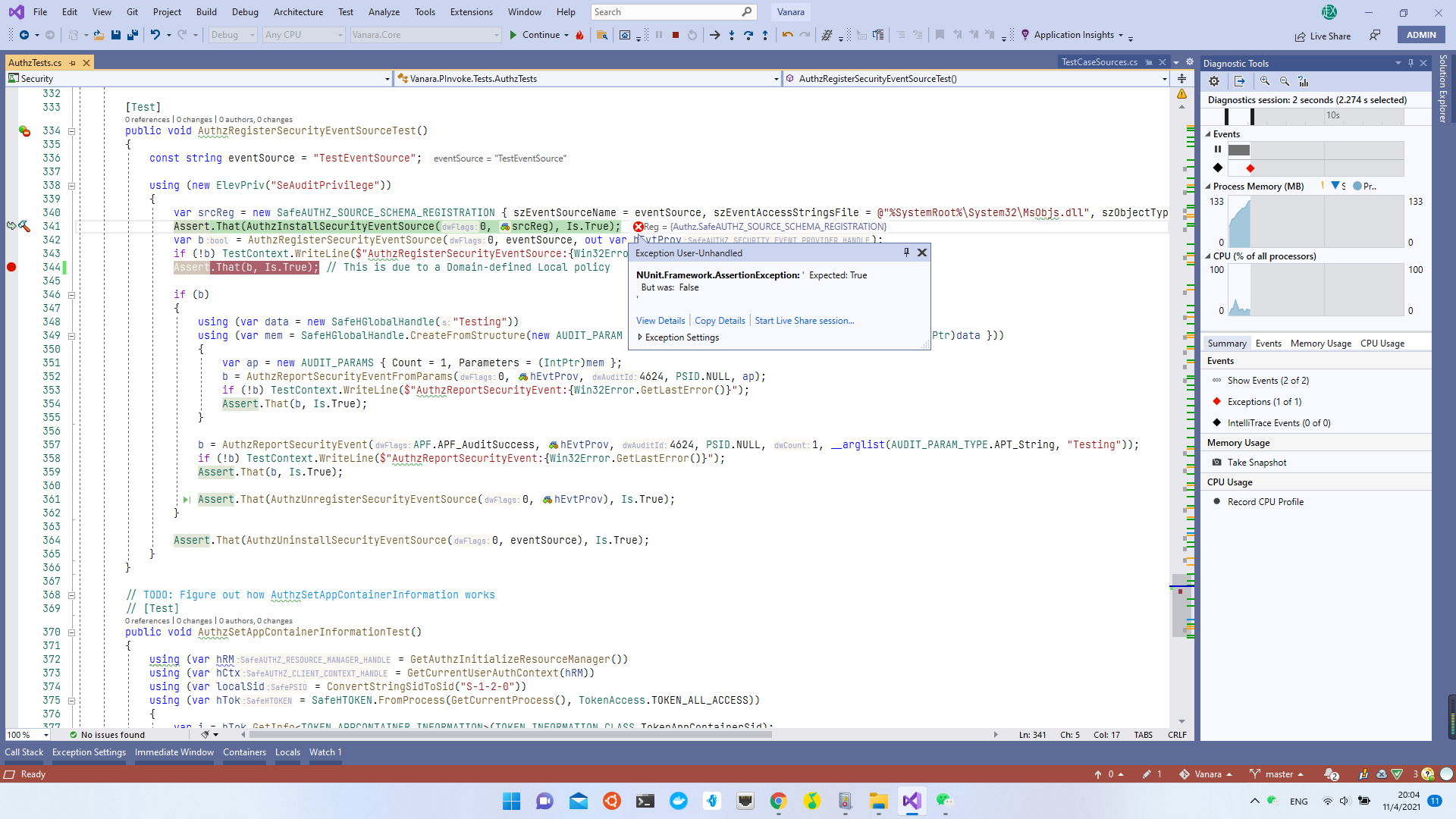Toggle the breakpoint on line 344

click(11, 267)
